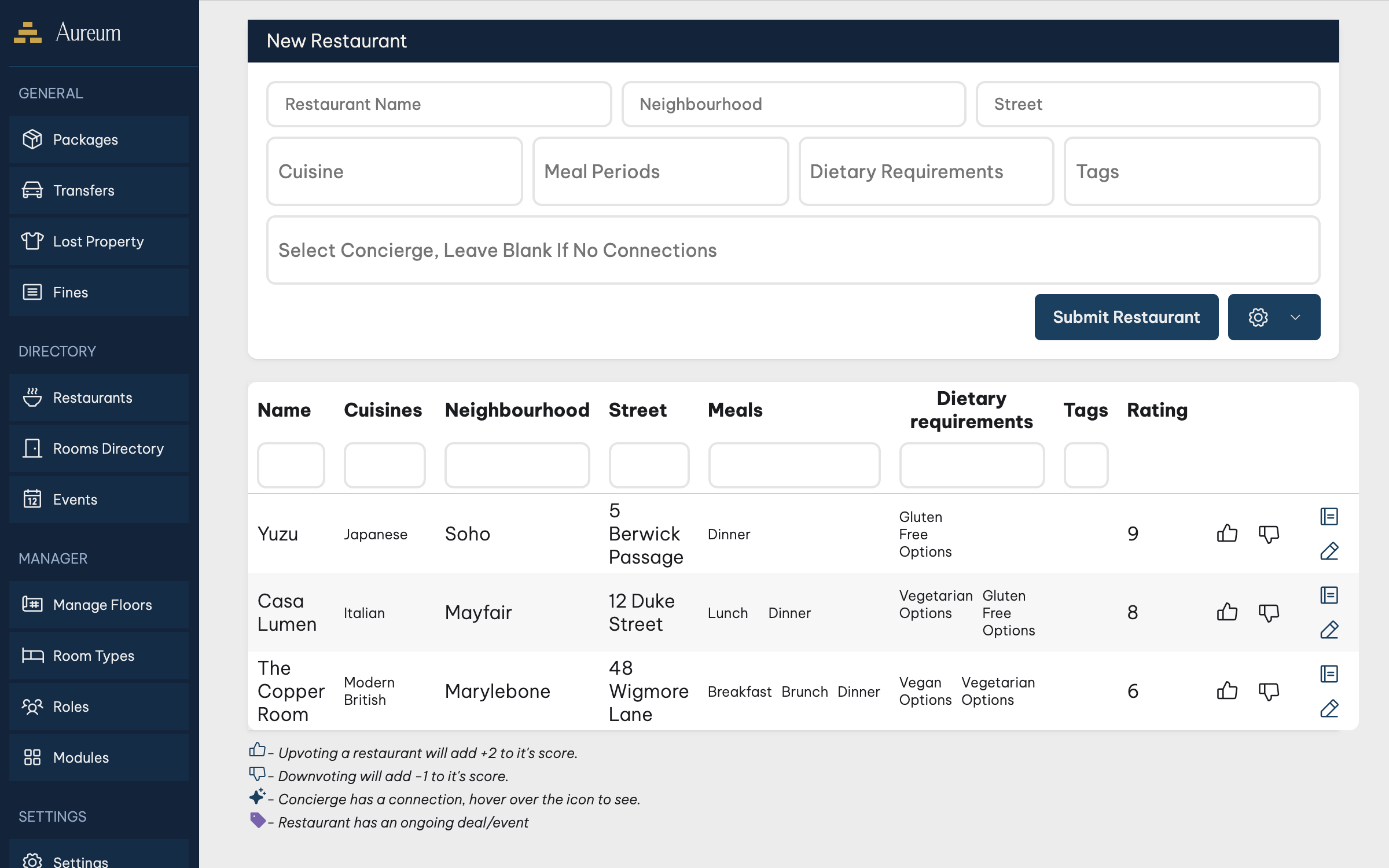Click the Tags column filter box

pyautogui.click(x=1086, y=465)
